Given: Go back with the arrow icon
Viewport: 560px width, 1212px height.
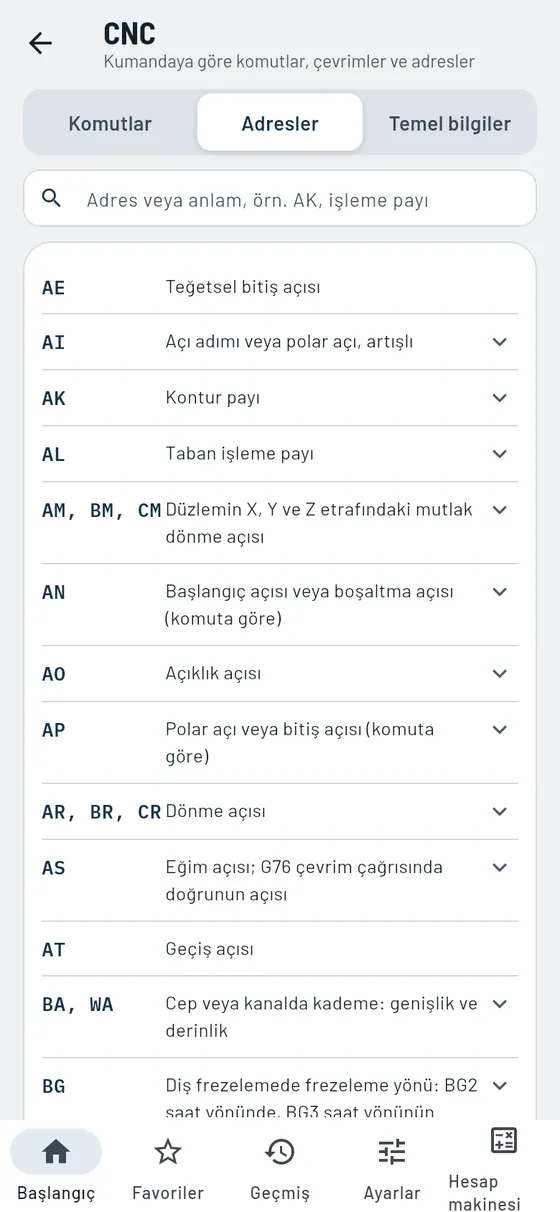Looking at the screenshot, I should pos(40,43).
